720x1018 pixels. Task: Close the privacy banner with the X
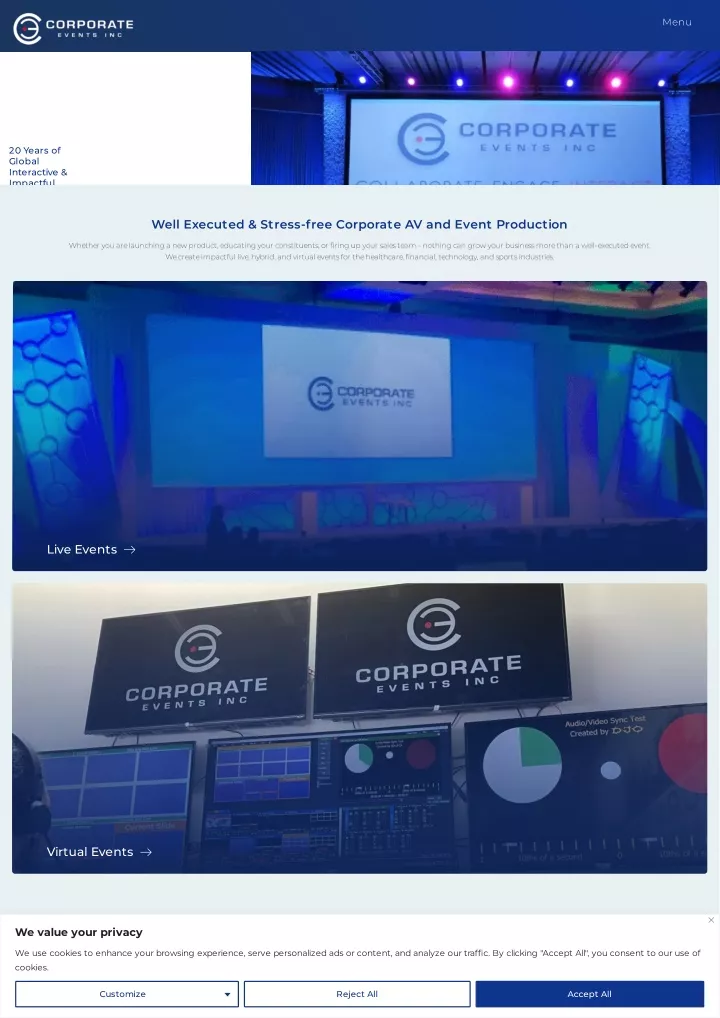point(711,920)
